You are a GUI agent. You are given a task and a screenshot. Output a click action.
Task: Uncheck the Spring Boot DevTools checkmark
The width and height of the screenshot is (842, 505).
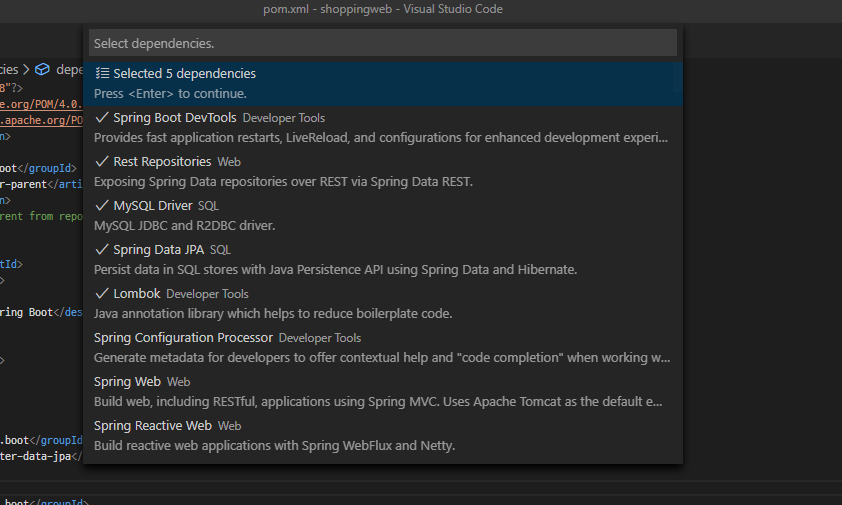point(101,117)
